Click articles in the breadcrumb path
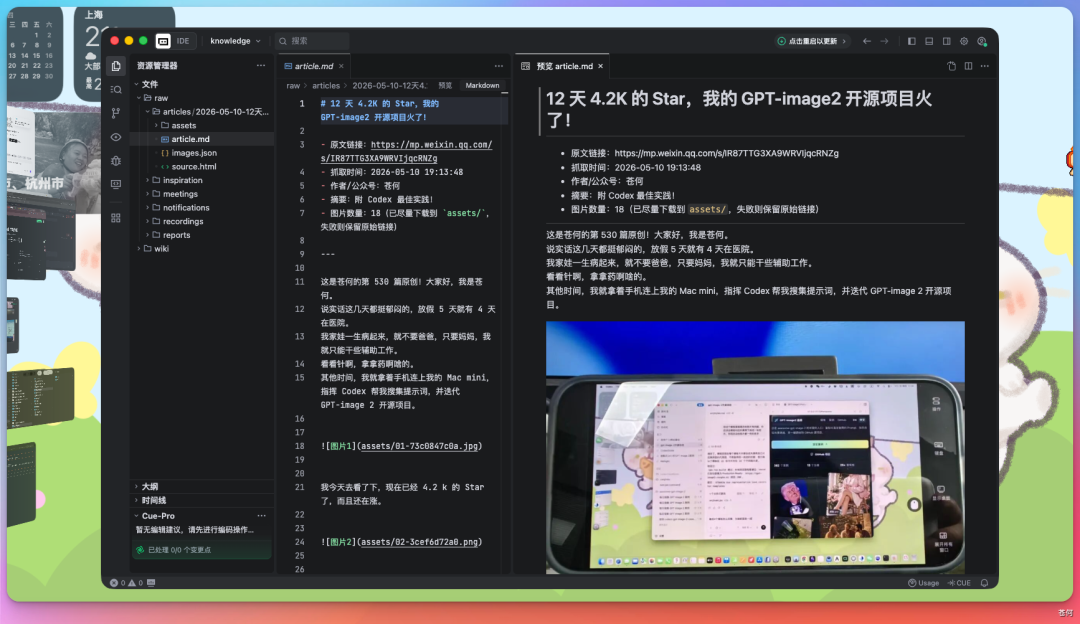This screenshot has width=1080, height=624. point(326,85)
